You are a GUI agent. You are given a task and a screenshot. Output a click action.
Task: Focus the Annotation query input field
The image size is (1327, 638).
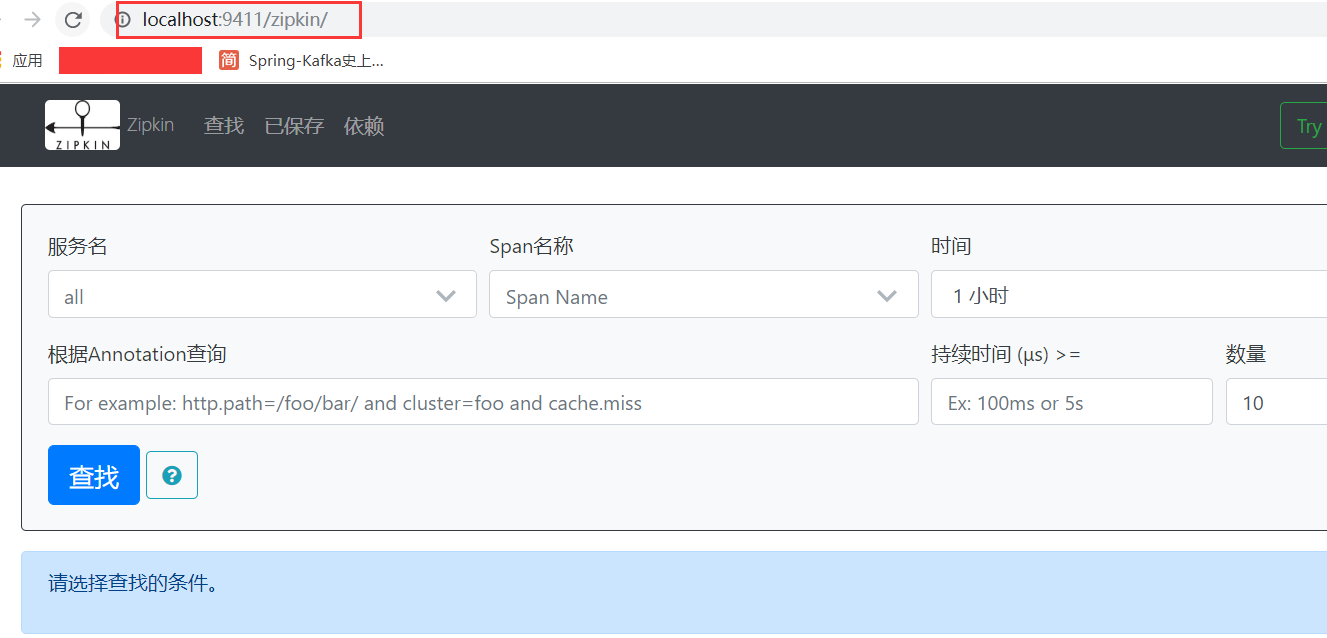(x=483, y=401)
